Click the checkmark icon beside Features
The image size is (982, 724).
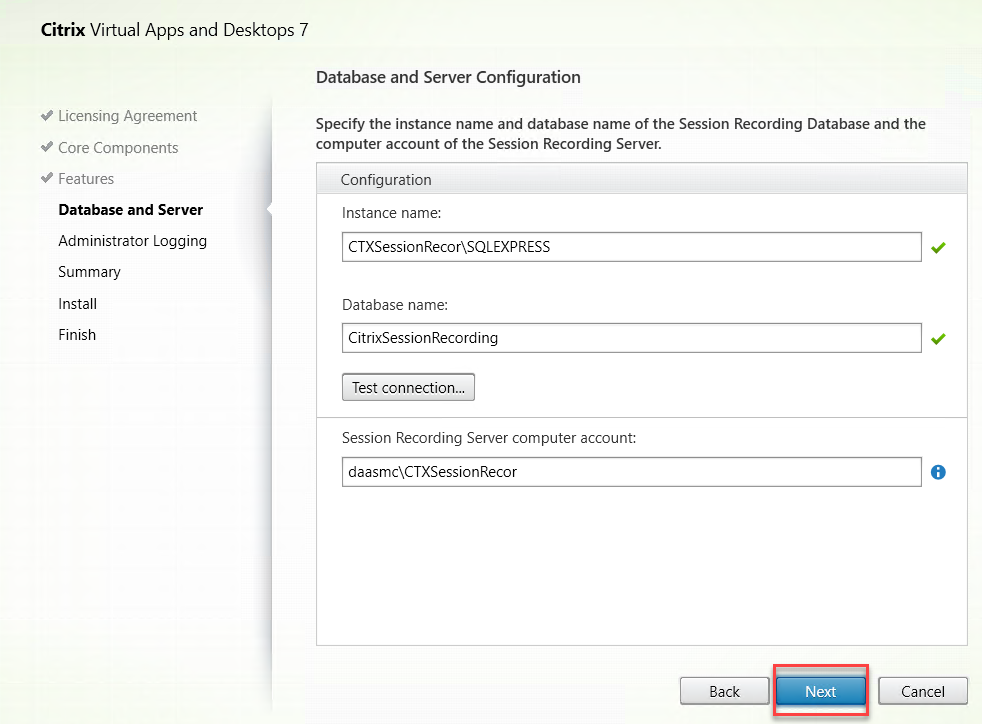tap(47, 178)
